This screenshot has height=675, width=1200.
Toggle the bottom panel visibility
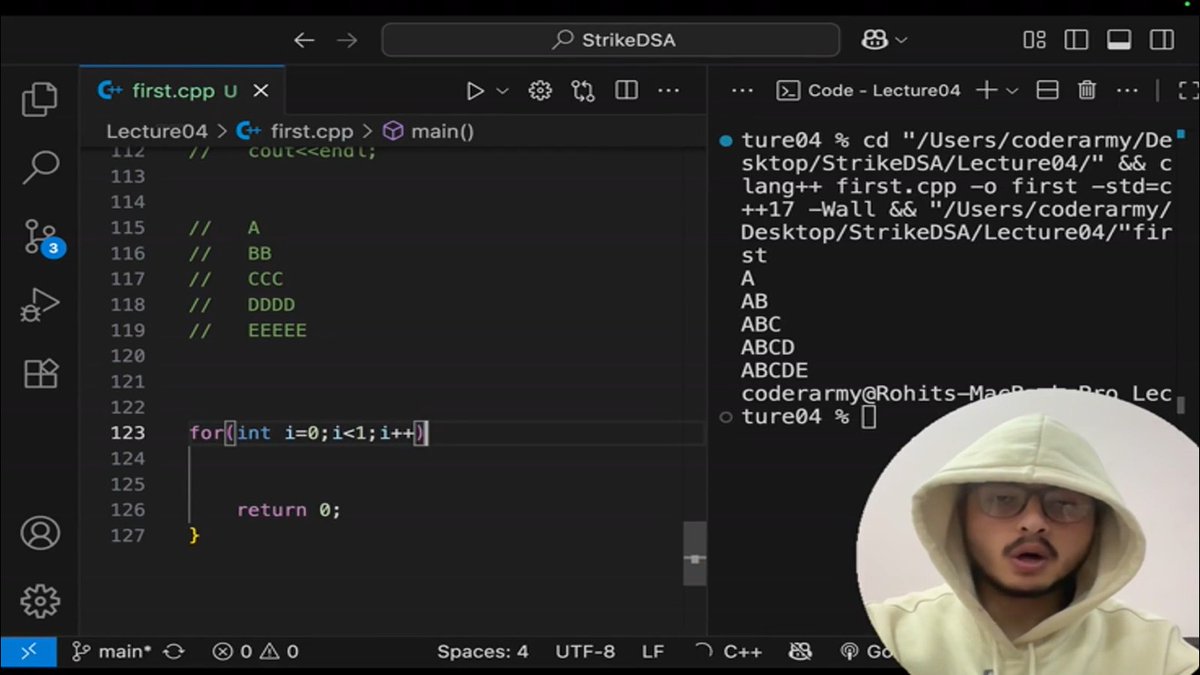[1118, 39]
